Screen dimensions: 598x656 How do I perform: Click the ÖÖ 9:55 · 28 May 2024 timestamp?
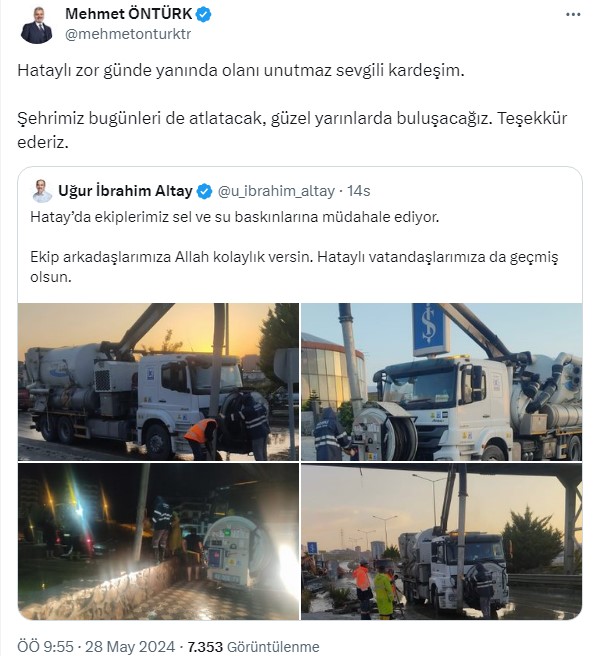click(x=96, y=647)
